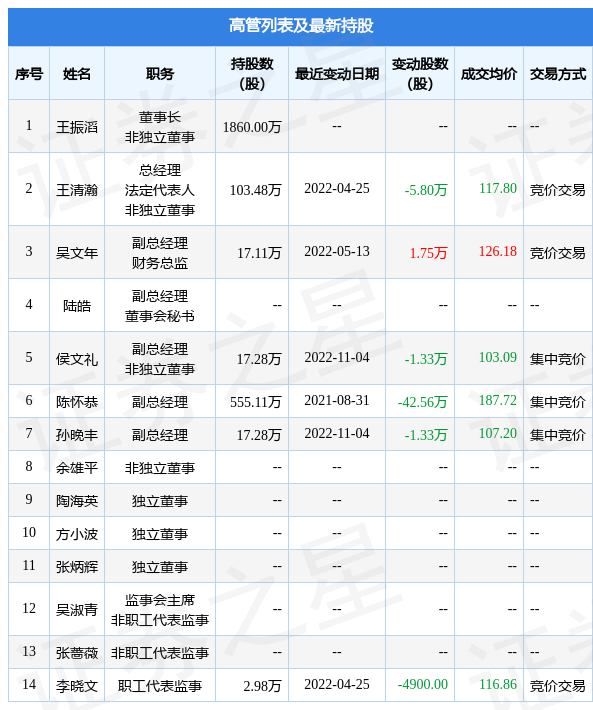Viewport: 593px width, 710px height.
Task: Select 陈怀恭 in the name column
Action: click(77, 402)
